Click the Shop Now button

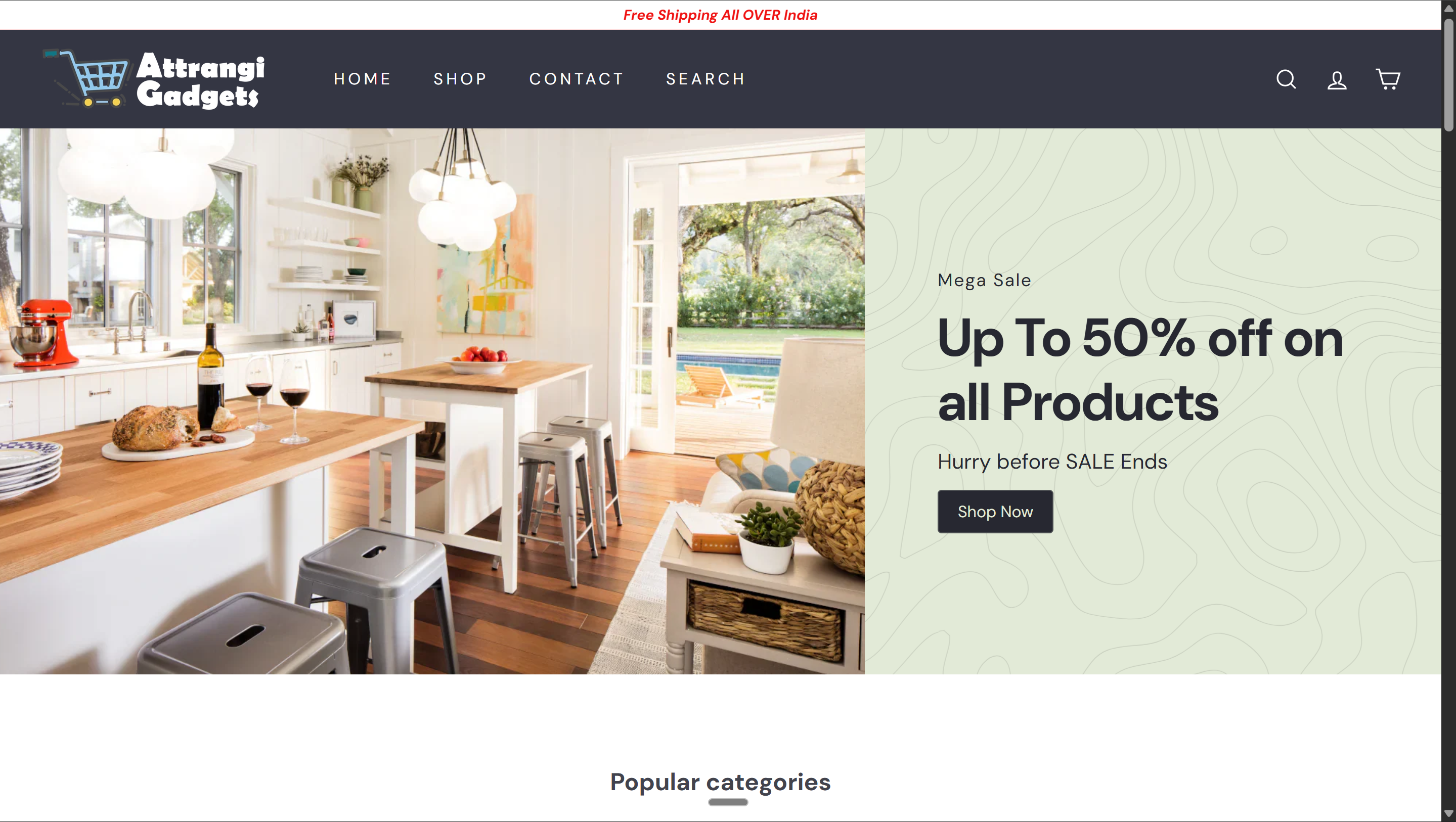(x=995, y=511)
